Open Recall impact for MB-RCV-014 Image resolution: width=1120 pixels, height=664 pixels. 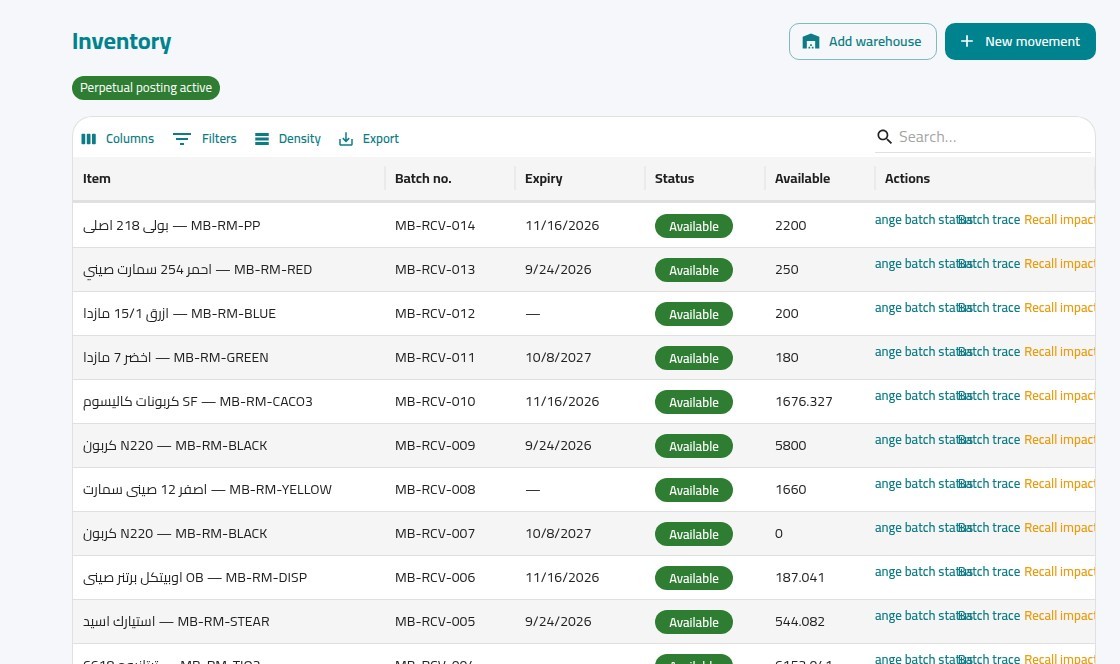pyautogui.click(x=1059, y=219)
